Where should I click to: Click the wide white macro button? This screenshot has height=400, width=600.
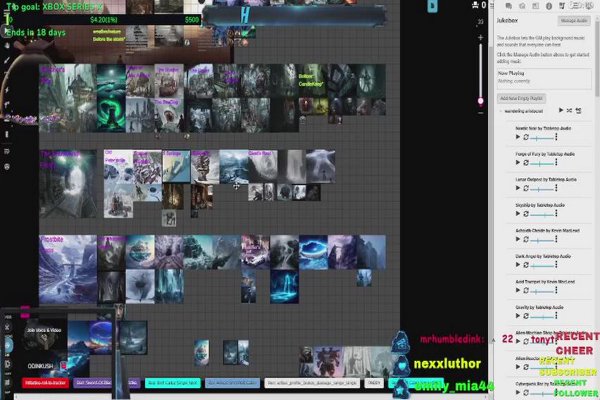[312, 383]
